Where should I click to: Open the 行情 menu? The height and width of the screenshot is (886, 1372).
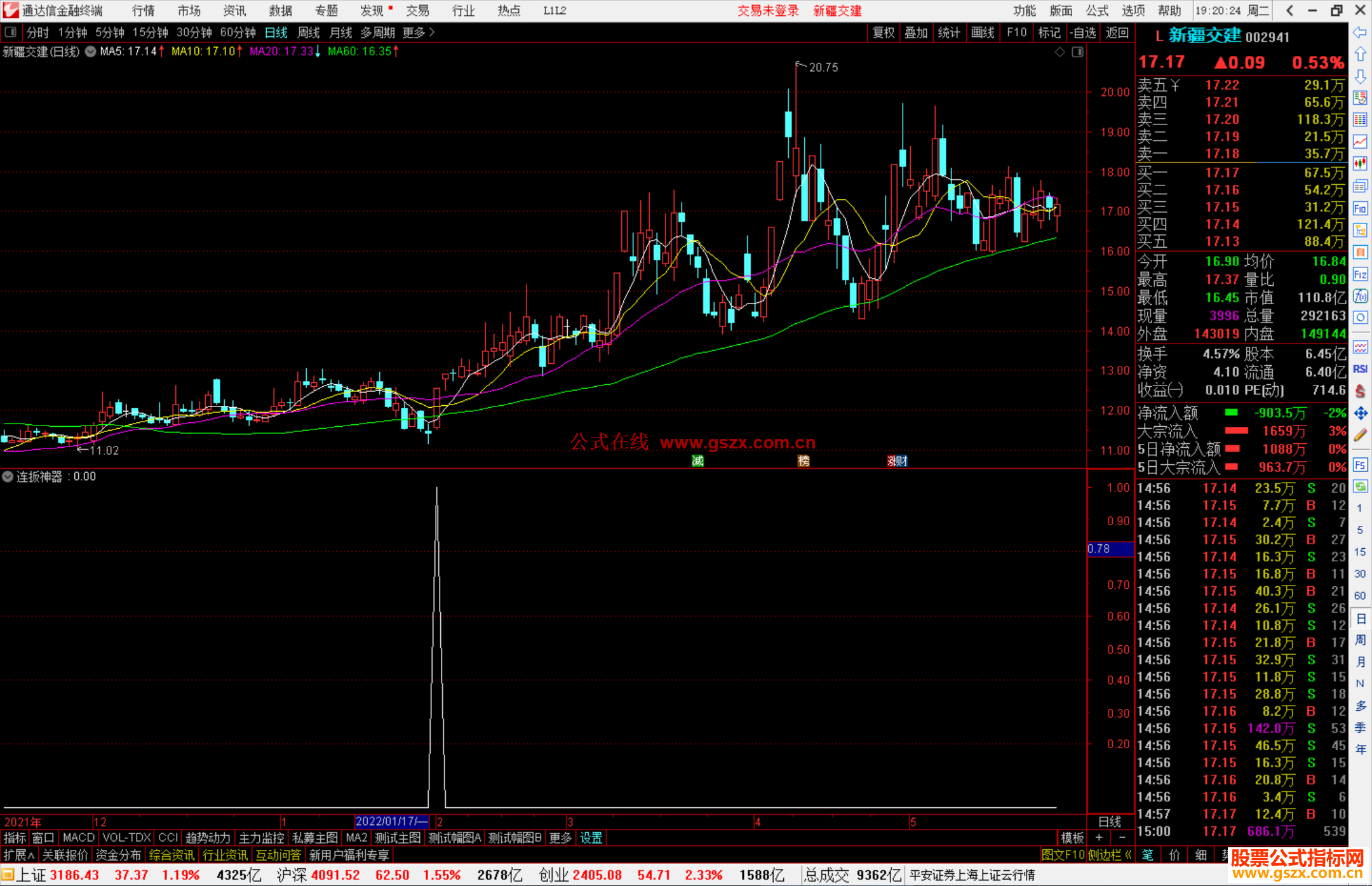pyautogui.click(x=143, y=11)
